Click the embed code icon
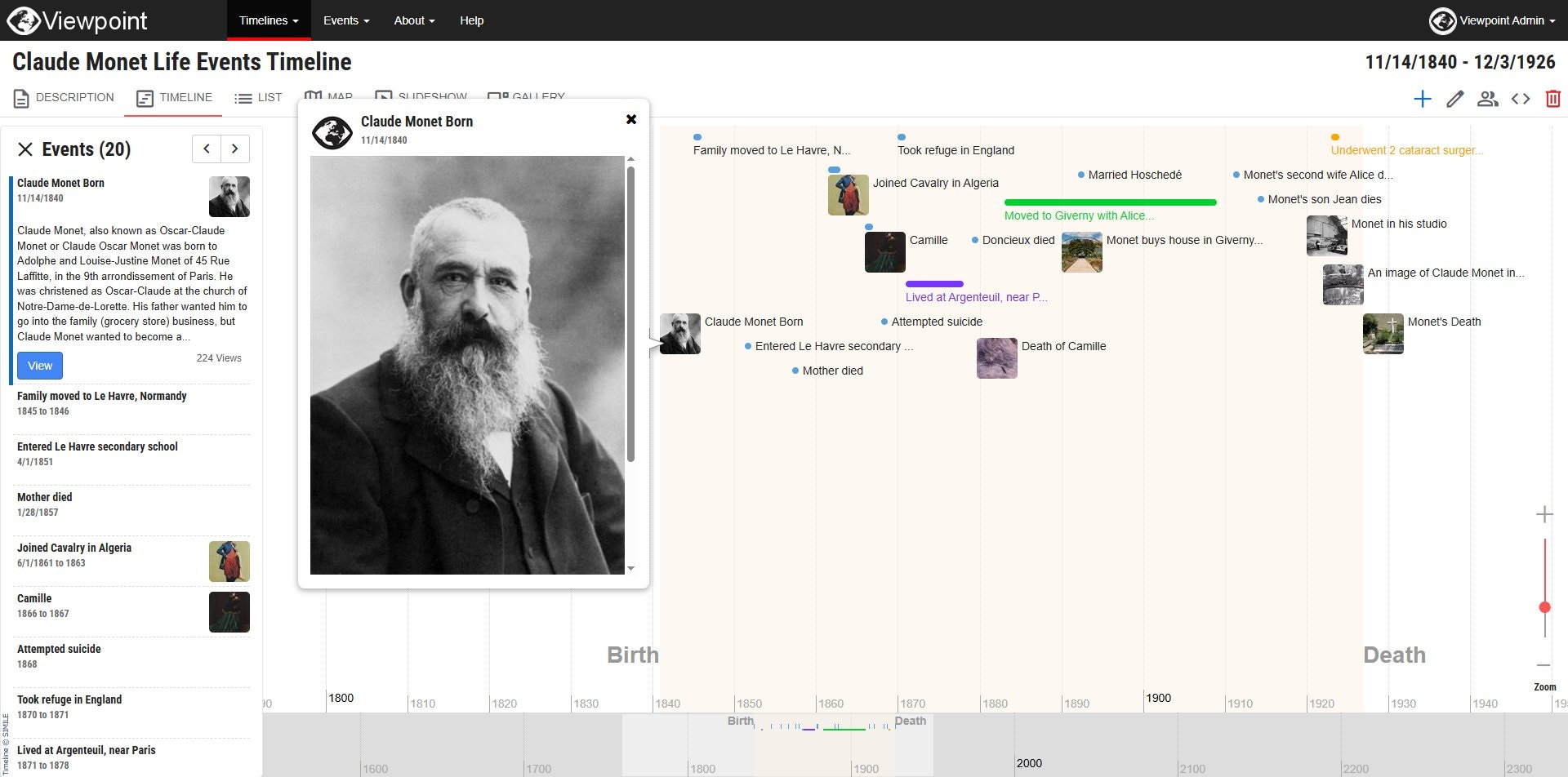 pos(1521,98)
